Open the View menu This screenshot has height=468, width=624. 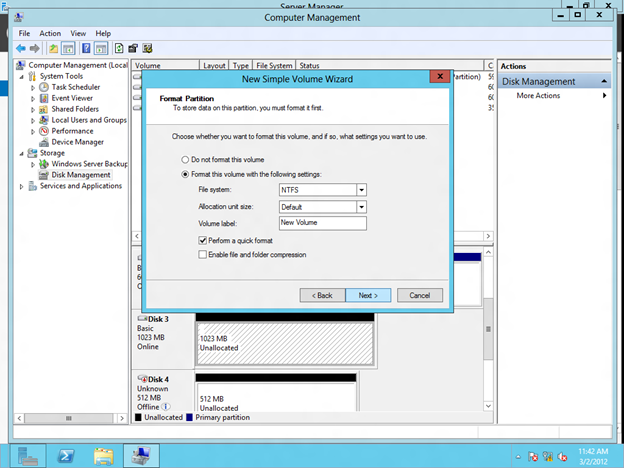point(78,33)
